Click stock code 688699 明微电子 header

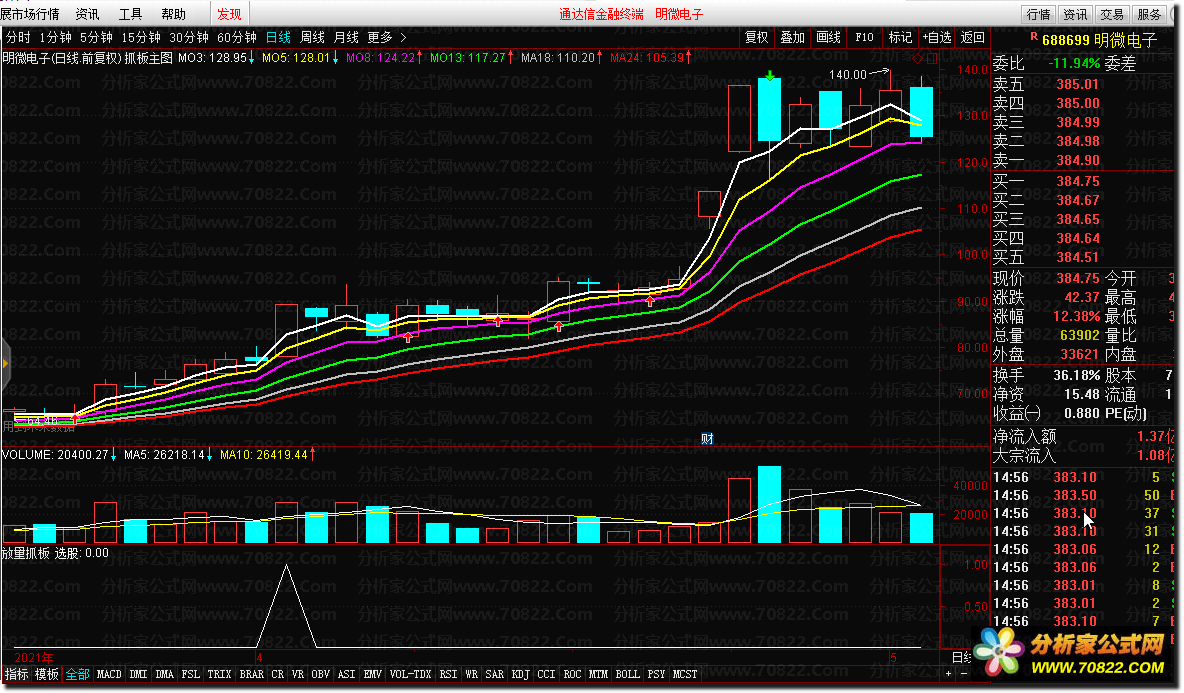1099,40
